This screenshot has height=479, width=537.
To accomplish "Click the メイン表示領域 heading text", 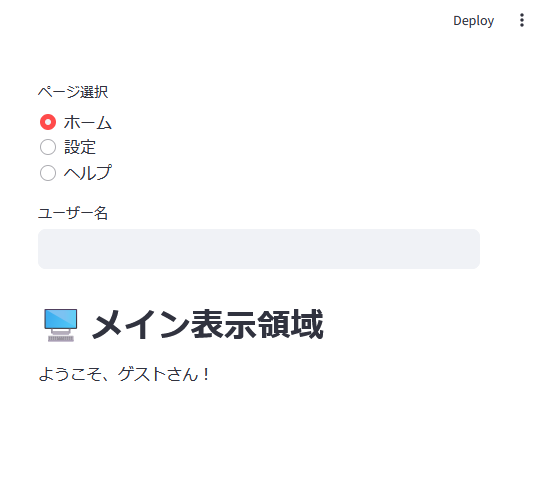I will tap(208, 324).
